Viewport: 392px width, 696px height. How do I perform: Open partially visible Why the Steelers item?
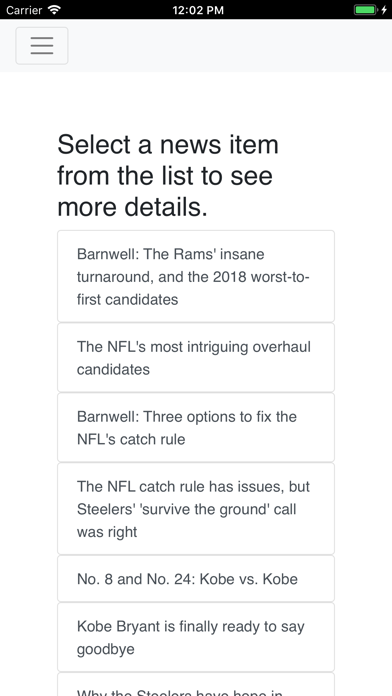(196, 684)
